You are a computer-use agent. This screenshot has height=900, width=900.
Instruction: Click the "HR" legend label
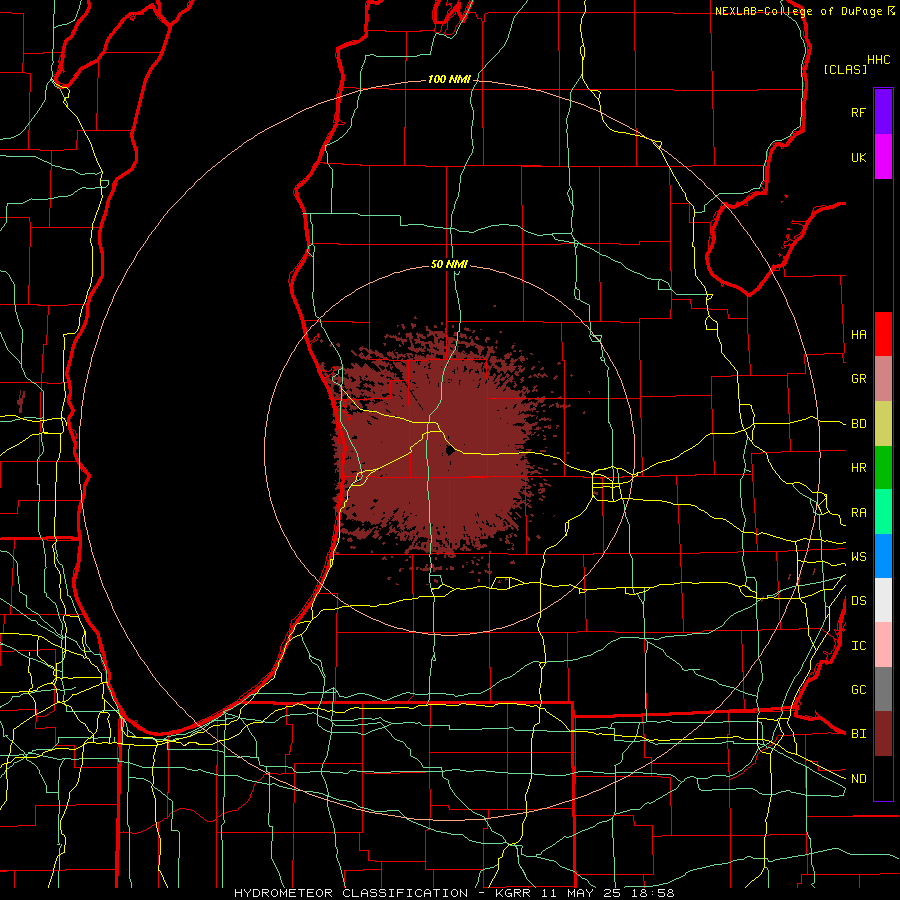(858, 468)
